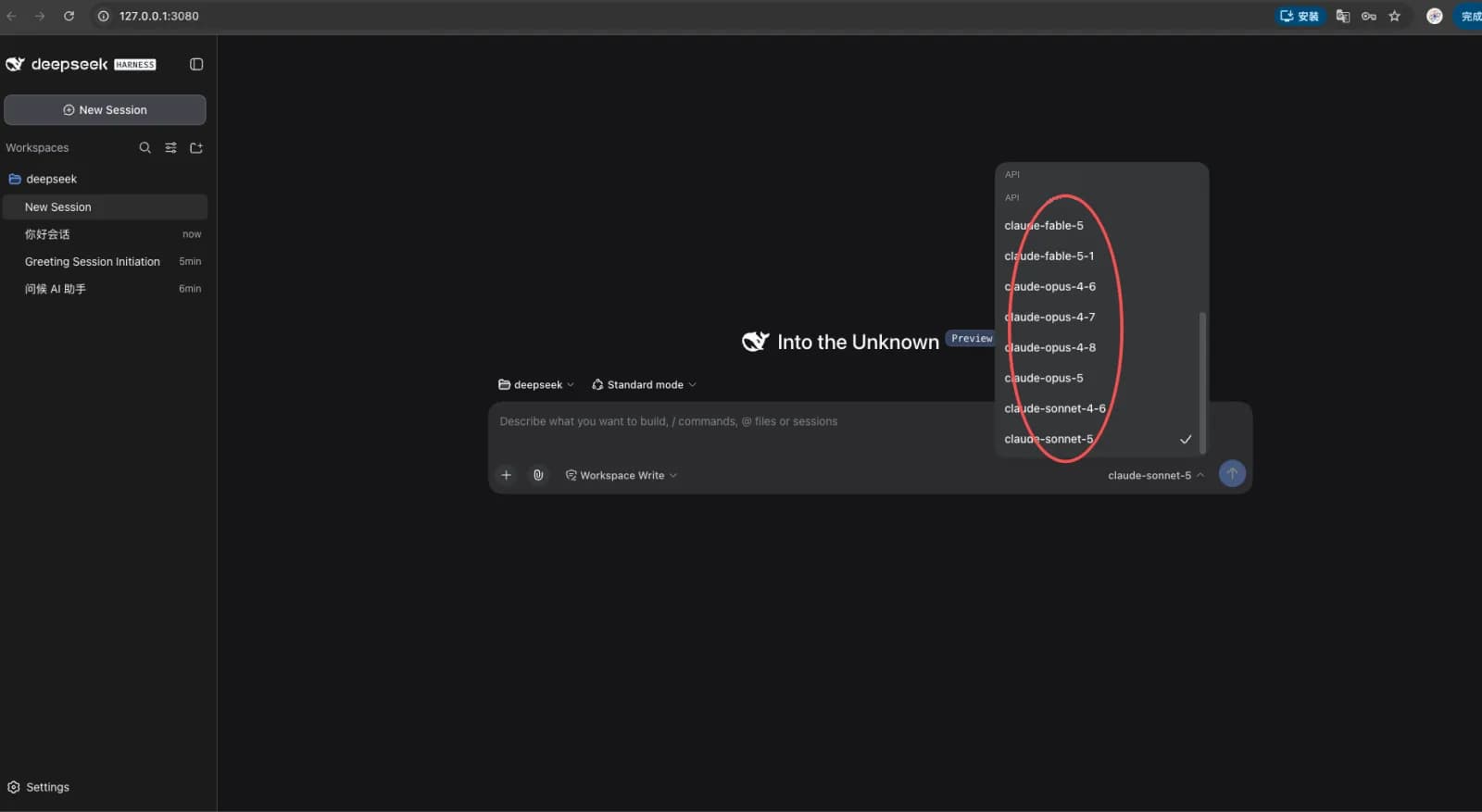Search workspaces with magnifier icon
This screenshot has height=812, width=1482.
(x=144, y=147)
